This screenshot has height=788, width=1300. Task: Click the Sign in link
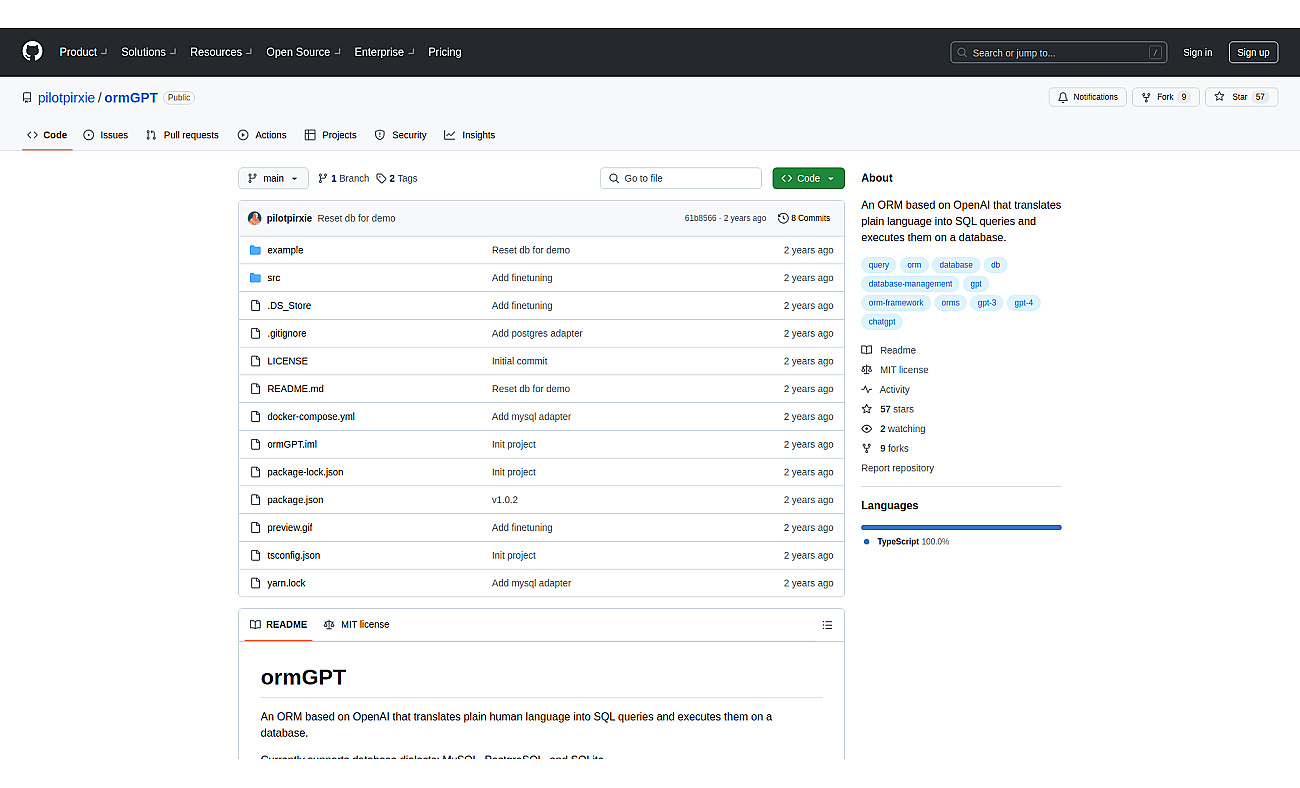click(x=1197, y=53)
